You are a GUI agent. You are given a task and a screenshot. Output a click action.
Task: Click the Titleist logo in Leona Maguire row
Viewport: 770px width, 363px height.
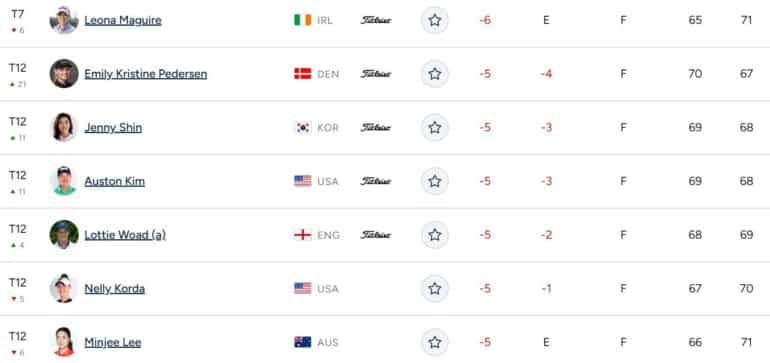click(x=376, y=20)
